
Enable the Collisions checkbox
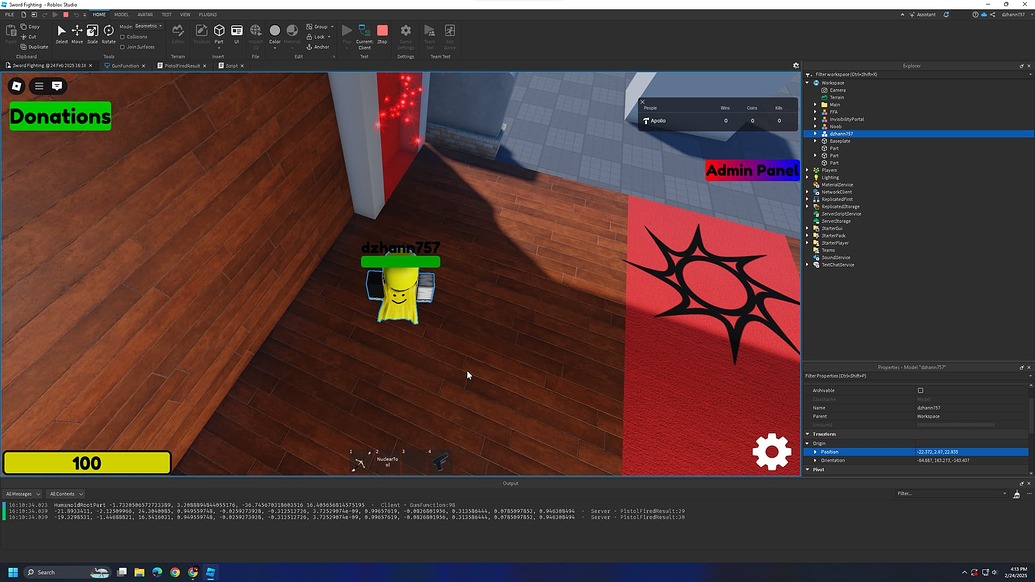(123, 36)
